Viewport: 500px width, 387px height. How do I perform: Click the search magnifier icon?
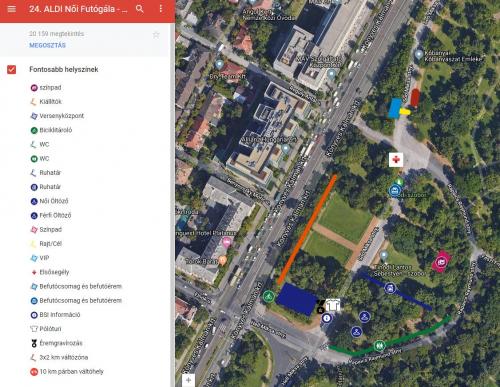[140, 9]
